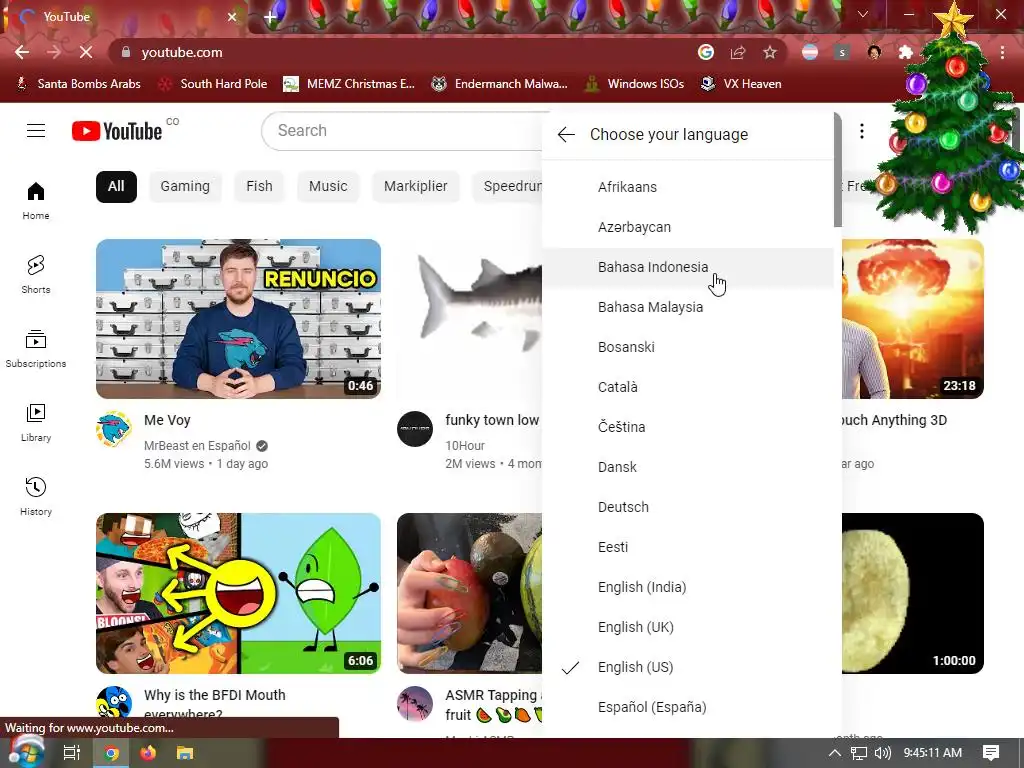Pick English (UK)

(x=688, y=627)
